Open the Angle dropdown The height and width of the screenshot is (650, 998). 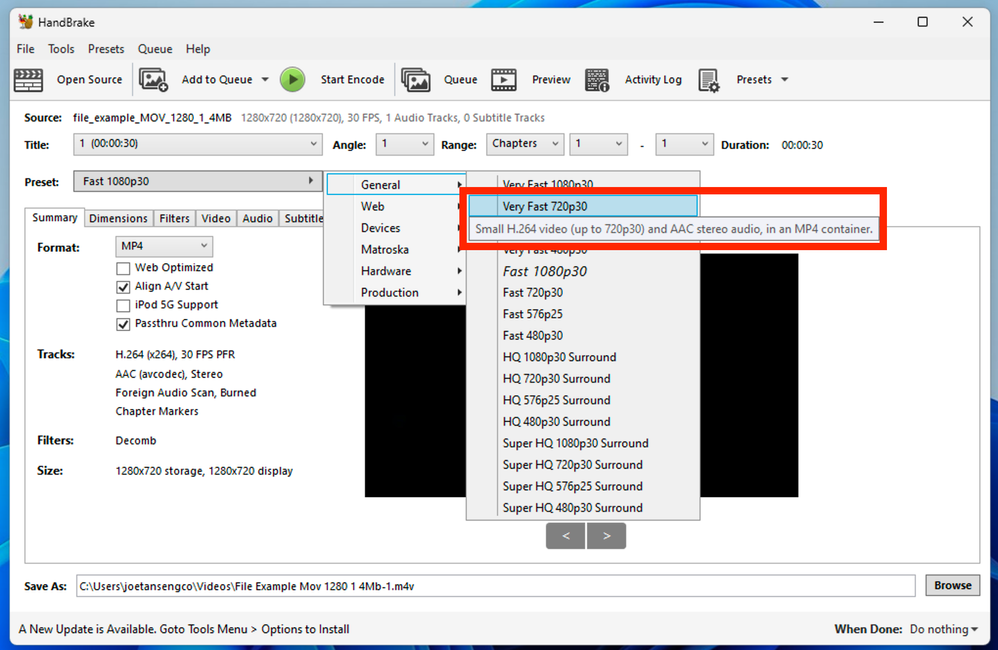click(x=404, y=144)
